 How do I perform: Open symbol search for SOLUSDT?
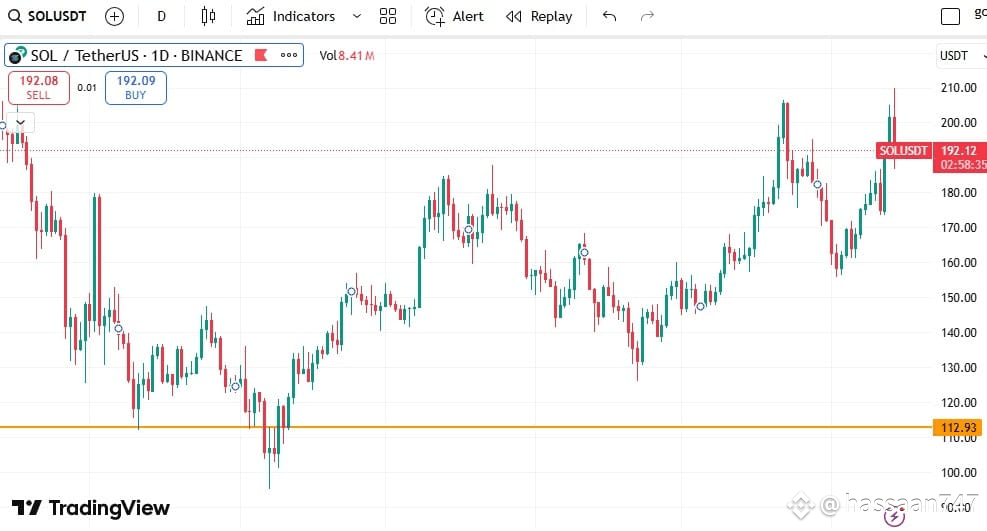[x=47, y=16]
